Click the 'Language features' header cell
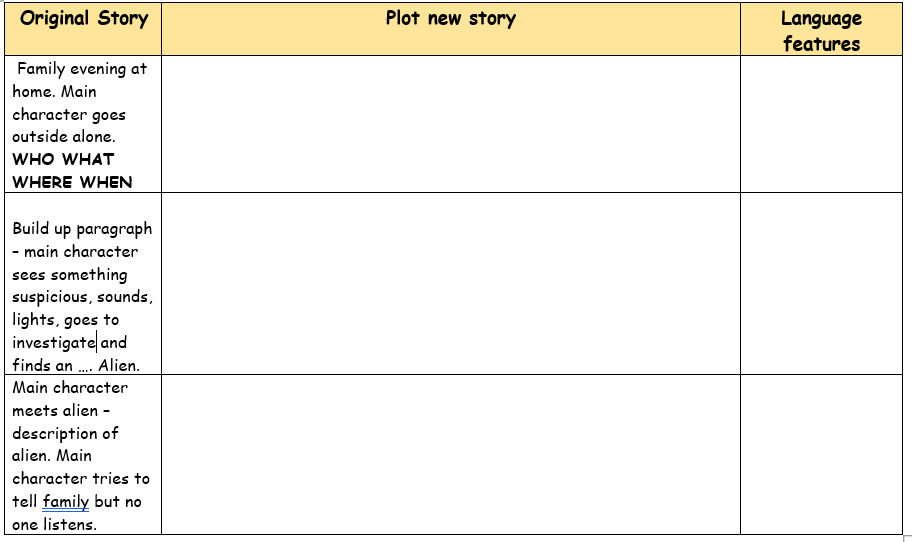This screenshot has height=542, width=912. [821, 31]
